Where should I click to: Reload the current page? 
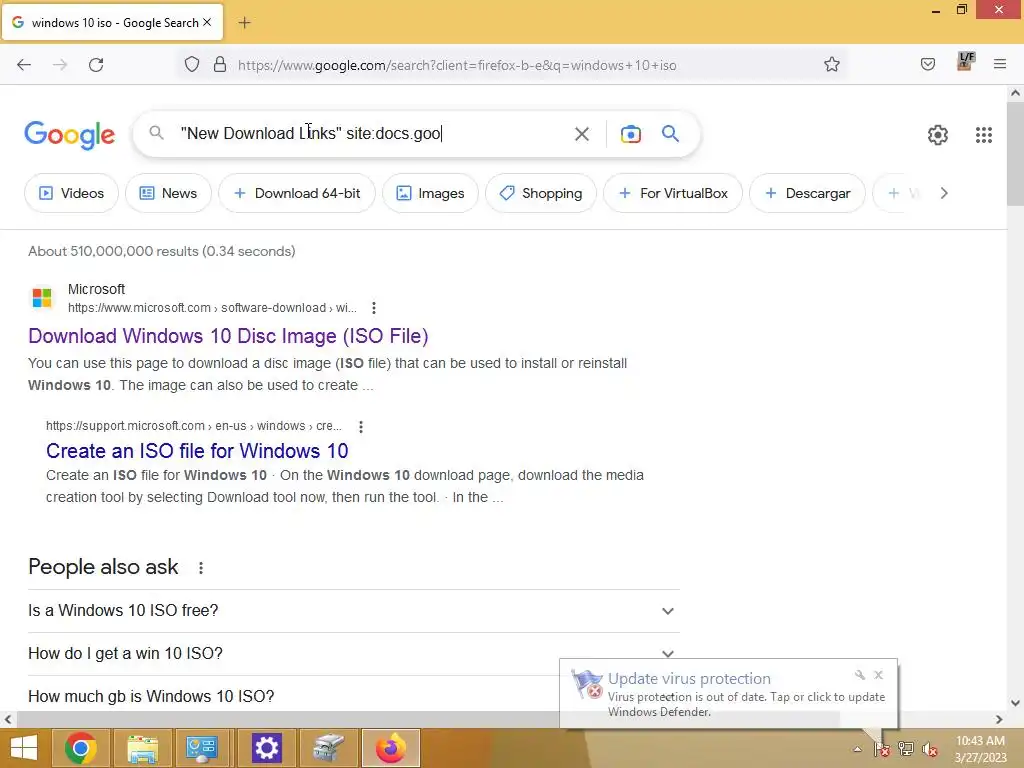coord(96,65)
